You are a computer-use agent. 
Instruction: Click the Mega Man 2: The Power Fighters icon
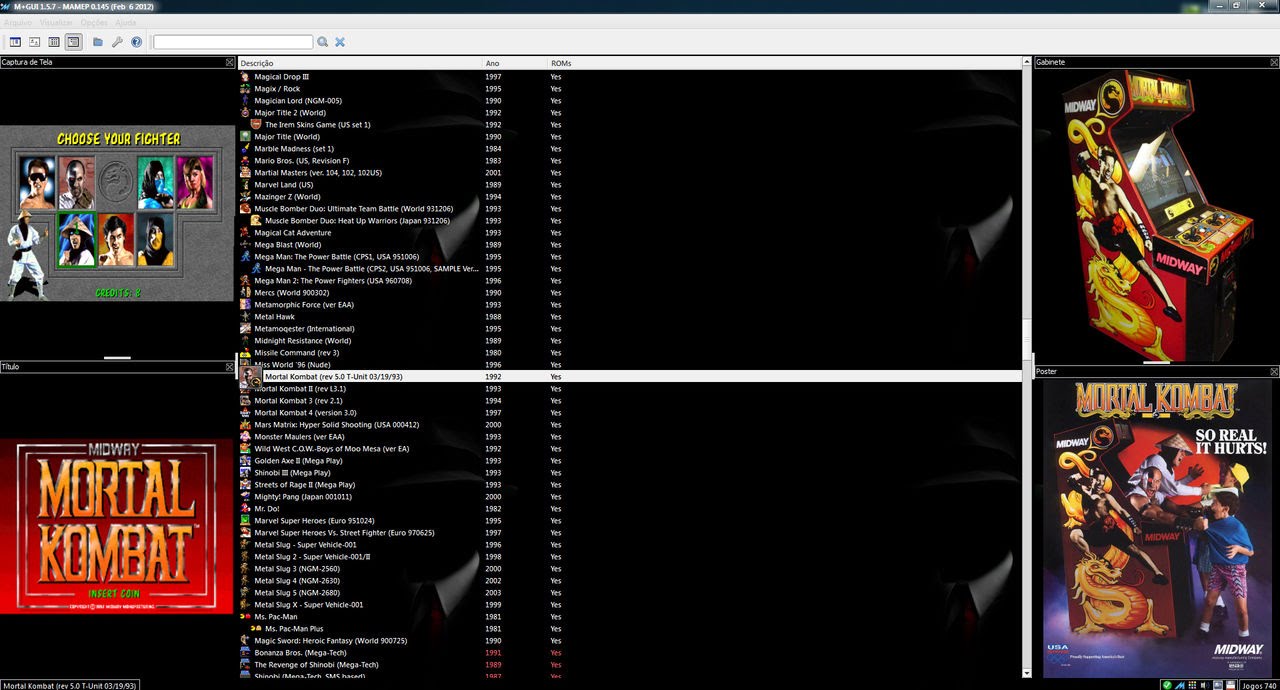click(x=245, y=281)
